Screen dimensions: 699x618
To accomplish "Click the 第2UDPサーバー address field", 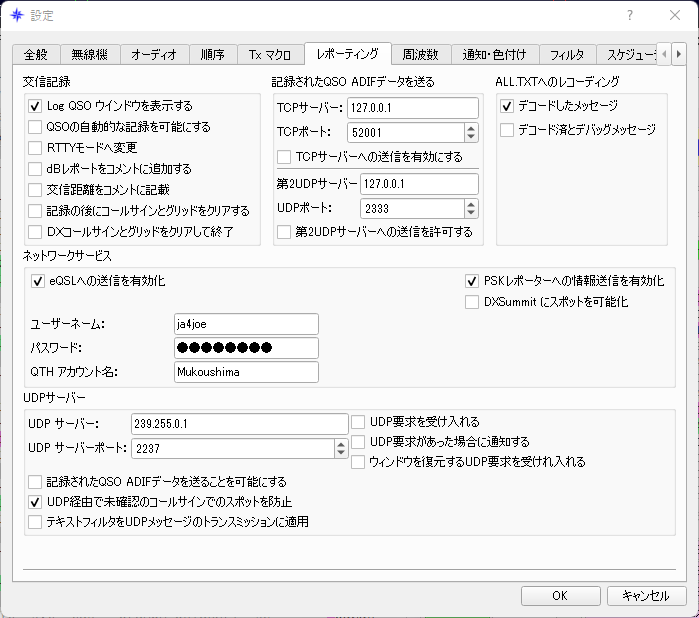I will click(419, 184).
